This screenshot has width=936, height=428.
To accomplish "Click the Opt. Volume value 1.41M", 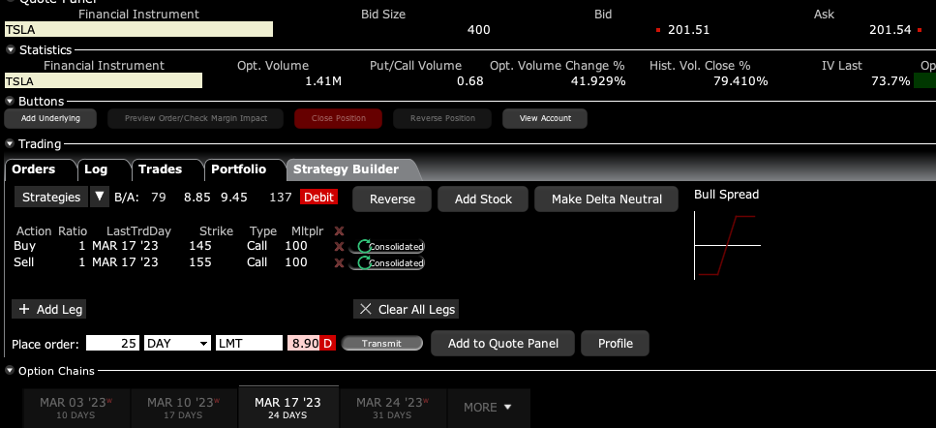I will coord(324,81).
